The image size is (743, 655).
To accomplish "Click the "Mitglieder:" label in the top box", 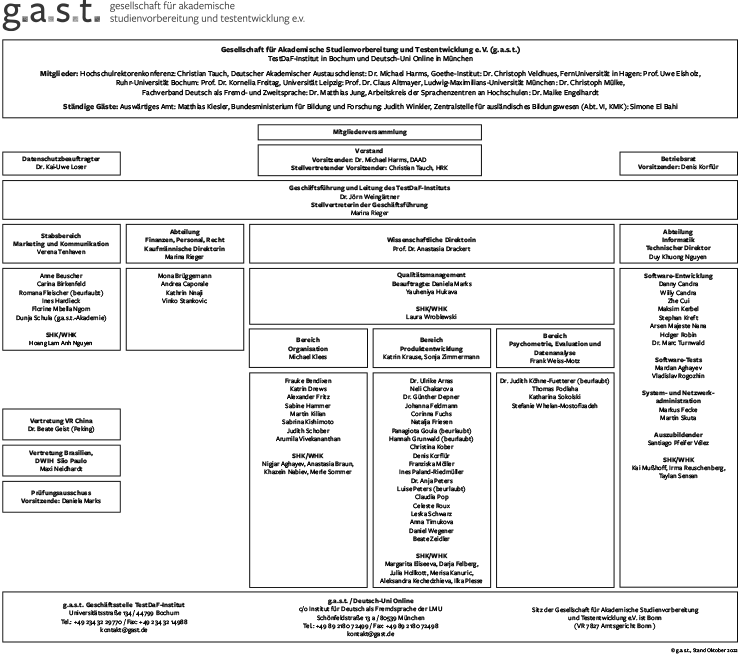I will 59,73.
